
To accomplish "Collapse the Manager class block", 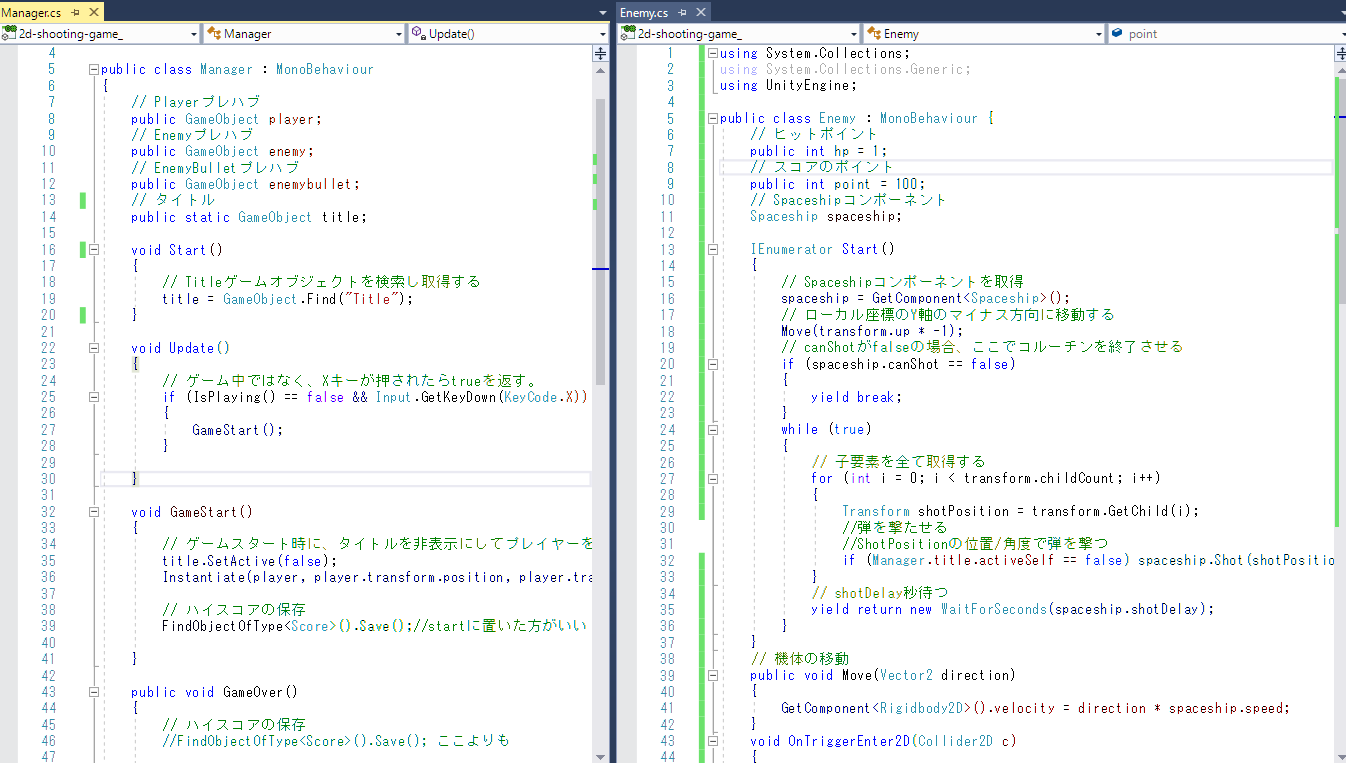I will pyautogui.click(x=94, y=70).
